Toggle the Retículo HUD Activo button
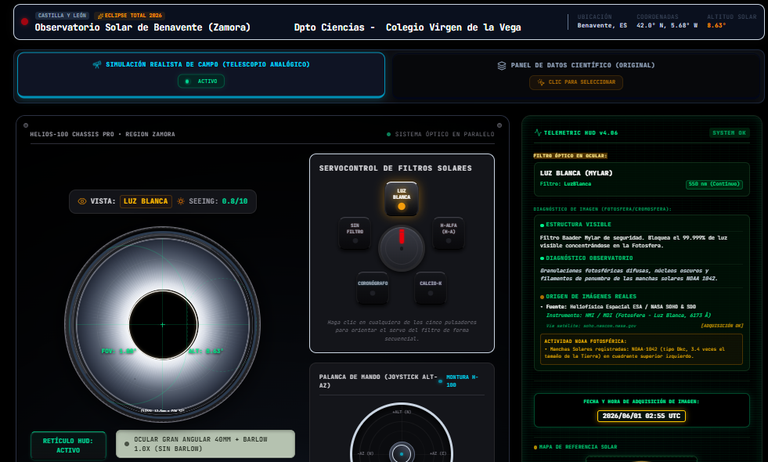This screenshot has width=768, height=462. 68,445
